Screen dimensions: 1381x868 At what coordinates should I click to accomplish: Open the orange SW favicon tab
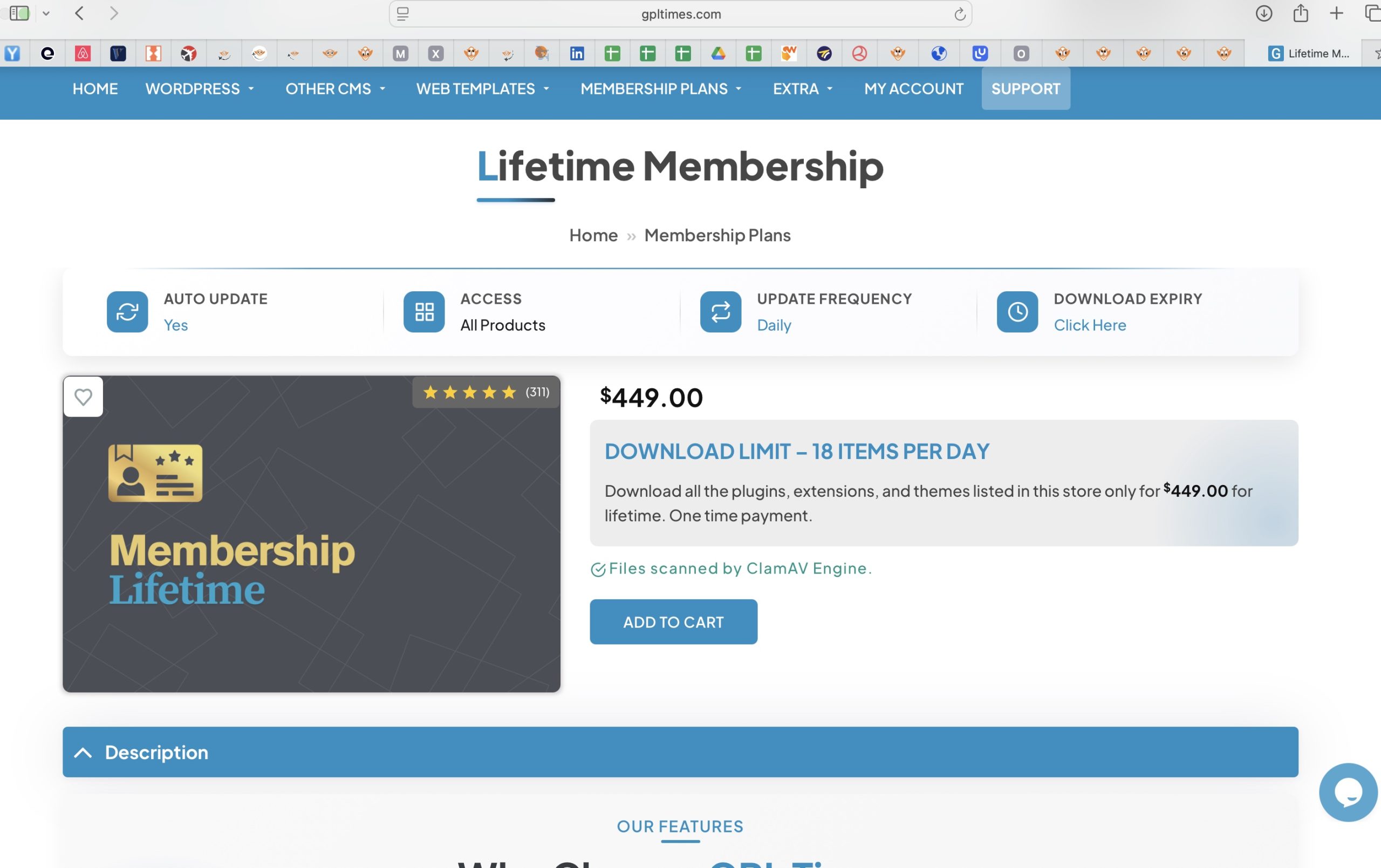(x=789, y=53)
